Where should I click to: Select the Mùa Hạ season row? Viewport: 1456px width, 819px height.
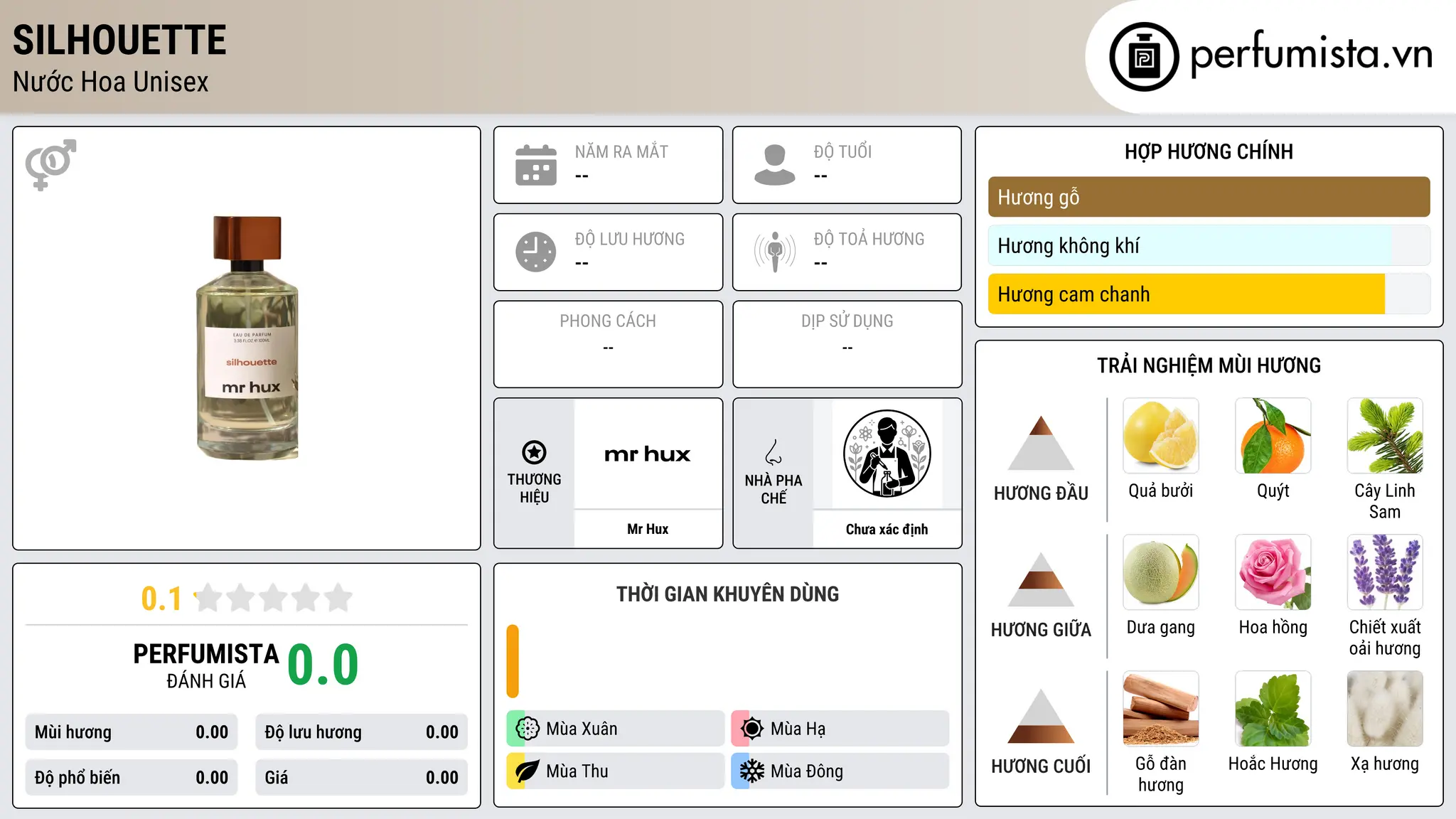point(840,729)
